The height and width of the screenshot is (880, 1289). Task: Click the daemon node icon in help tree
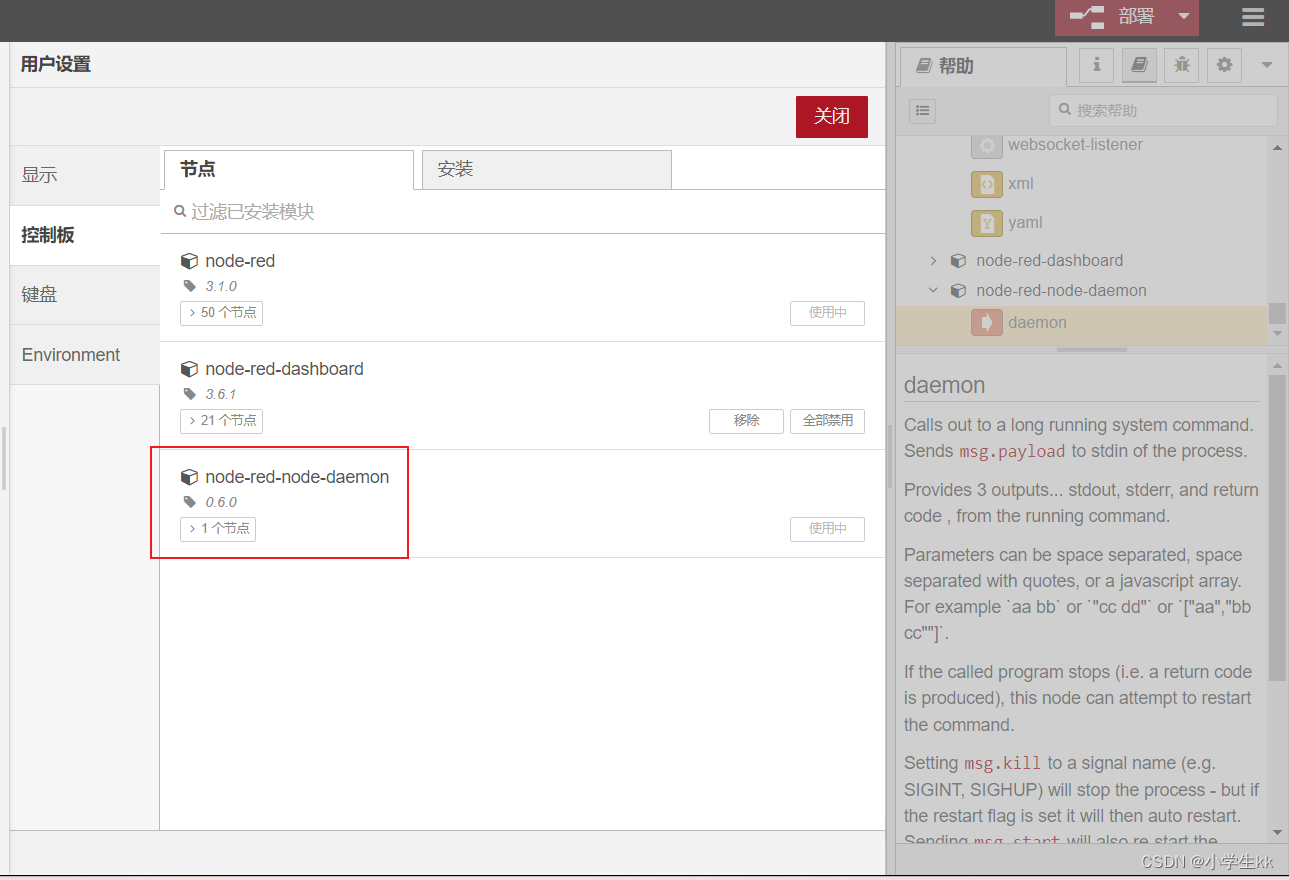coord(987,323)
